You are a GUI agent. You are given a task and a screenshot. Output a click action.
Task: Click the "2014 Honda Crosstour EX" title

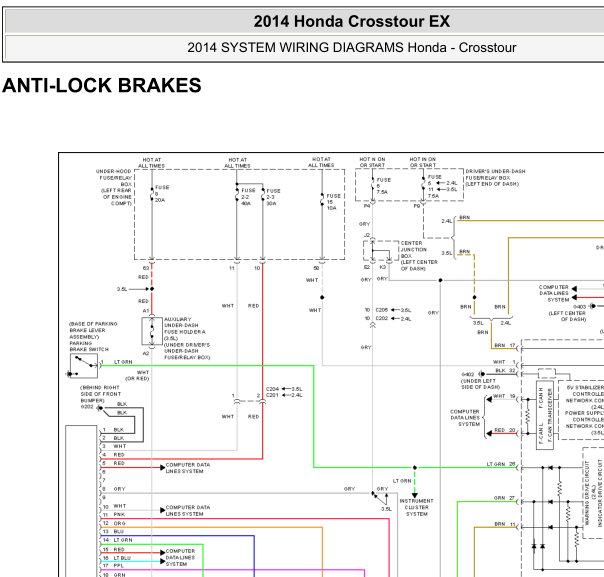(x=351, y=21)
